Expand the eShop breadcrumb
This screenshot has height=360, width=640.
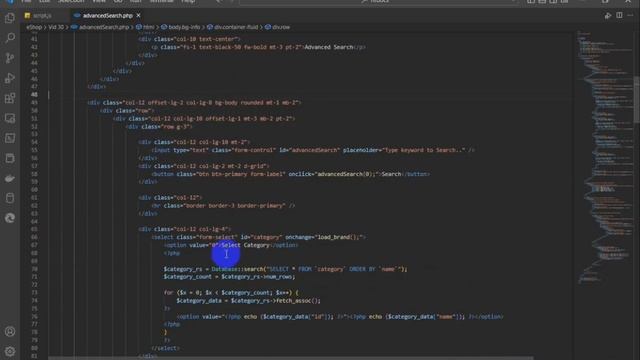34,27
